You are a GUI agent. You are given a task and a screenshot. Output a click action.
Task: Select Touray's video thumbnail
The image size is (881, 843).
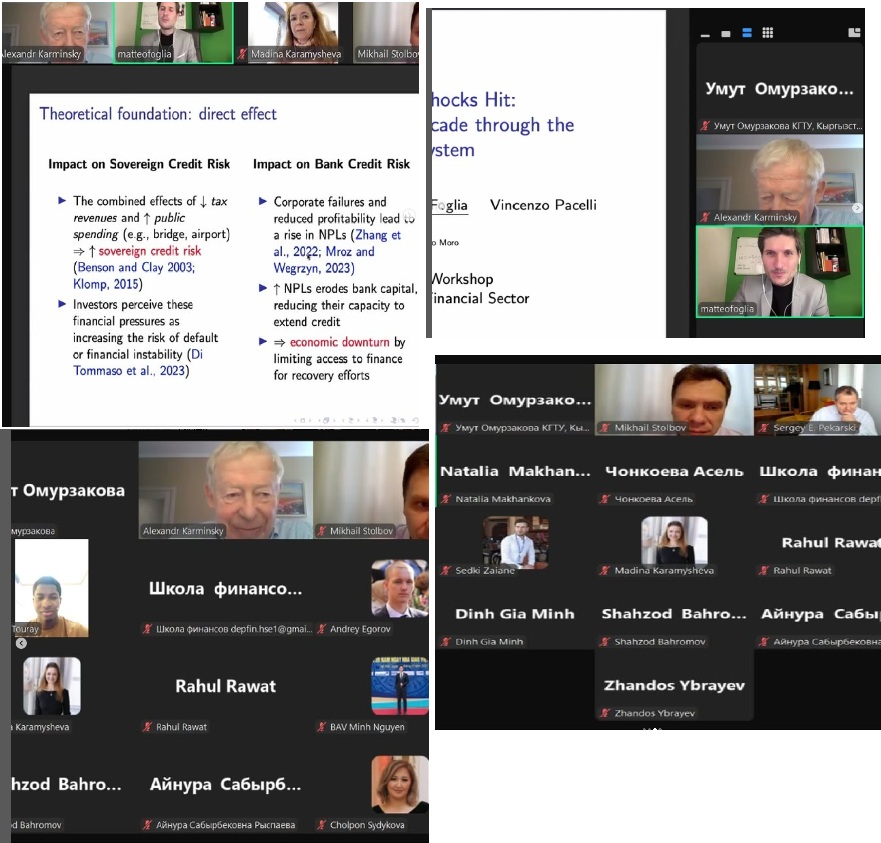point(50,588)
